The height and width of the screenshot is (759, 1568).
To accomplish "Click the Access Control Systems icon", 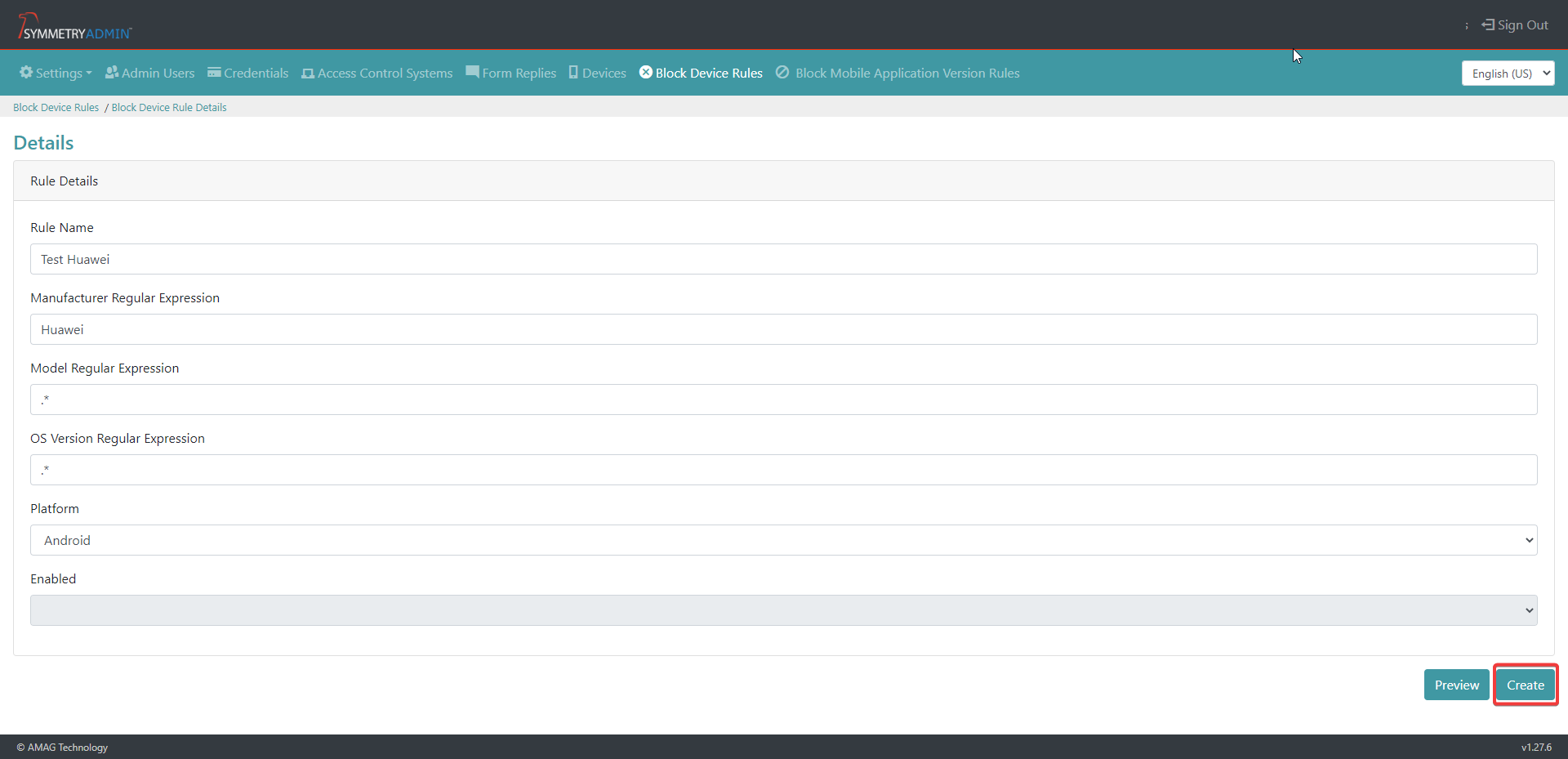I will (x=308, y=73).
